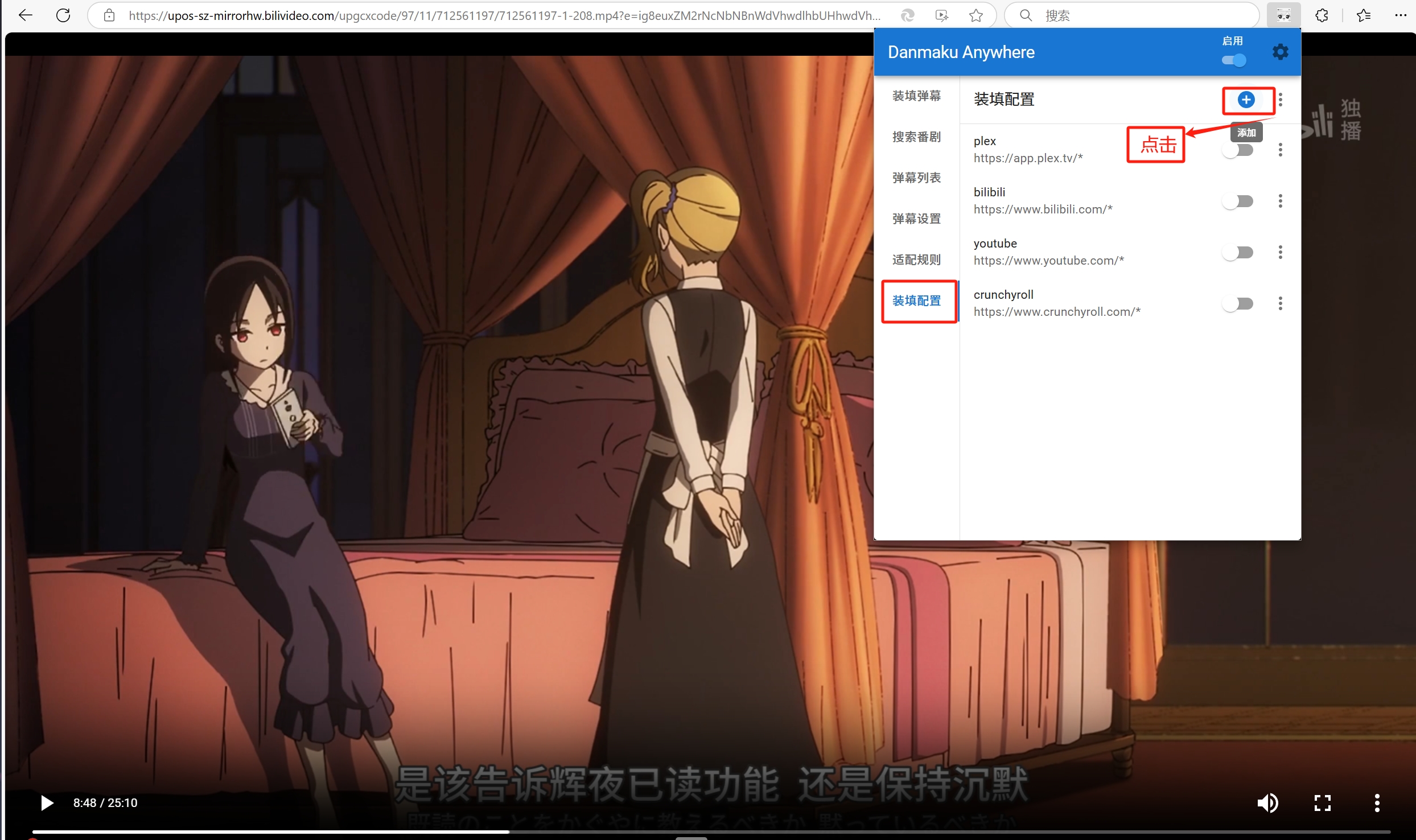The width and height of the screenshot is (1416, 840).
Task: Reload the page with refresh icon
Action: click(x=63, y=15)
